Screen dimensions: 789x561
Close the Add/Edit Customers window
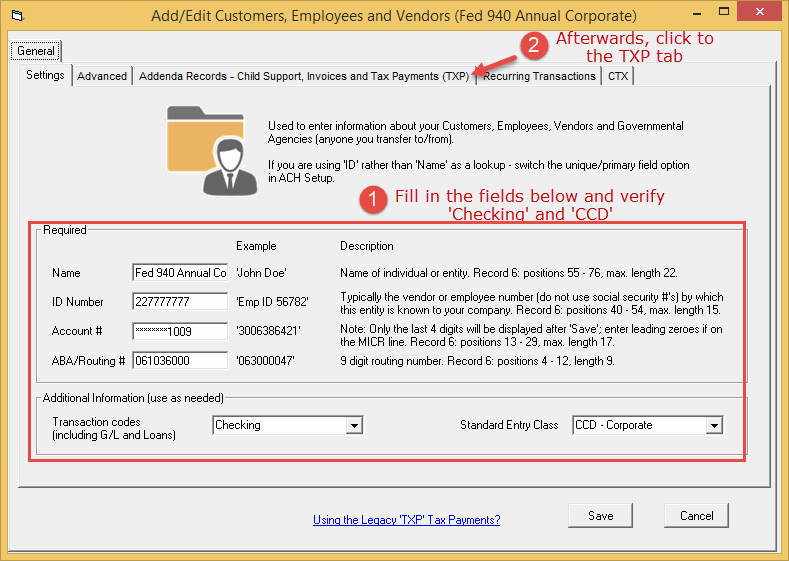(x=762, y=16)
